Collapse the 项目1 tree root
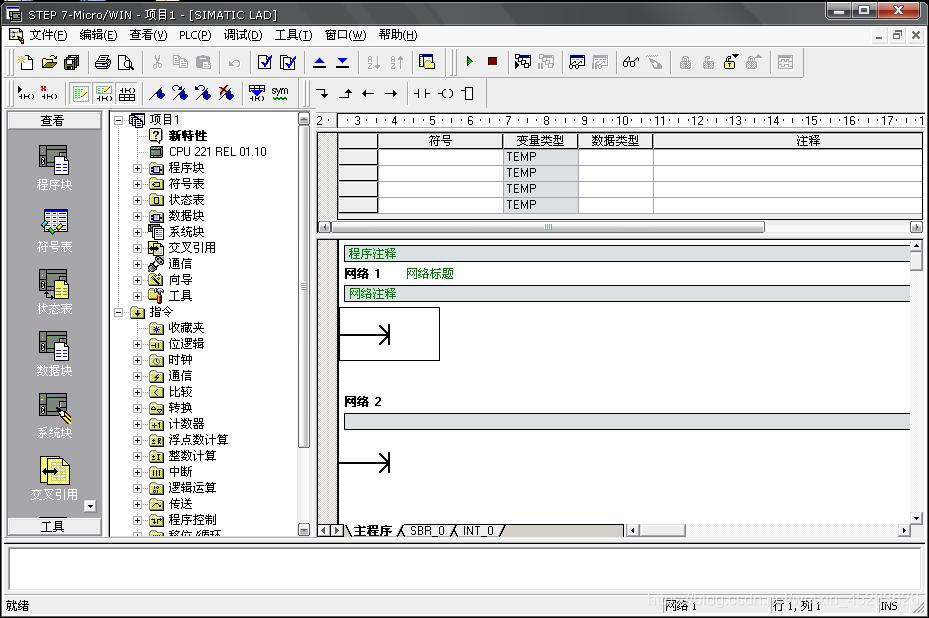 click(x=118, y=120)
